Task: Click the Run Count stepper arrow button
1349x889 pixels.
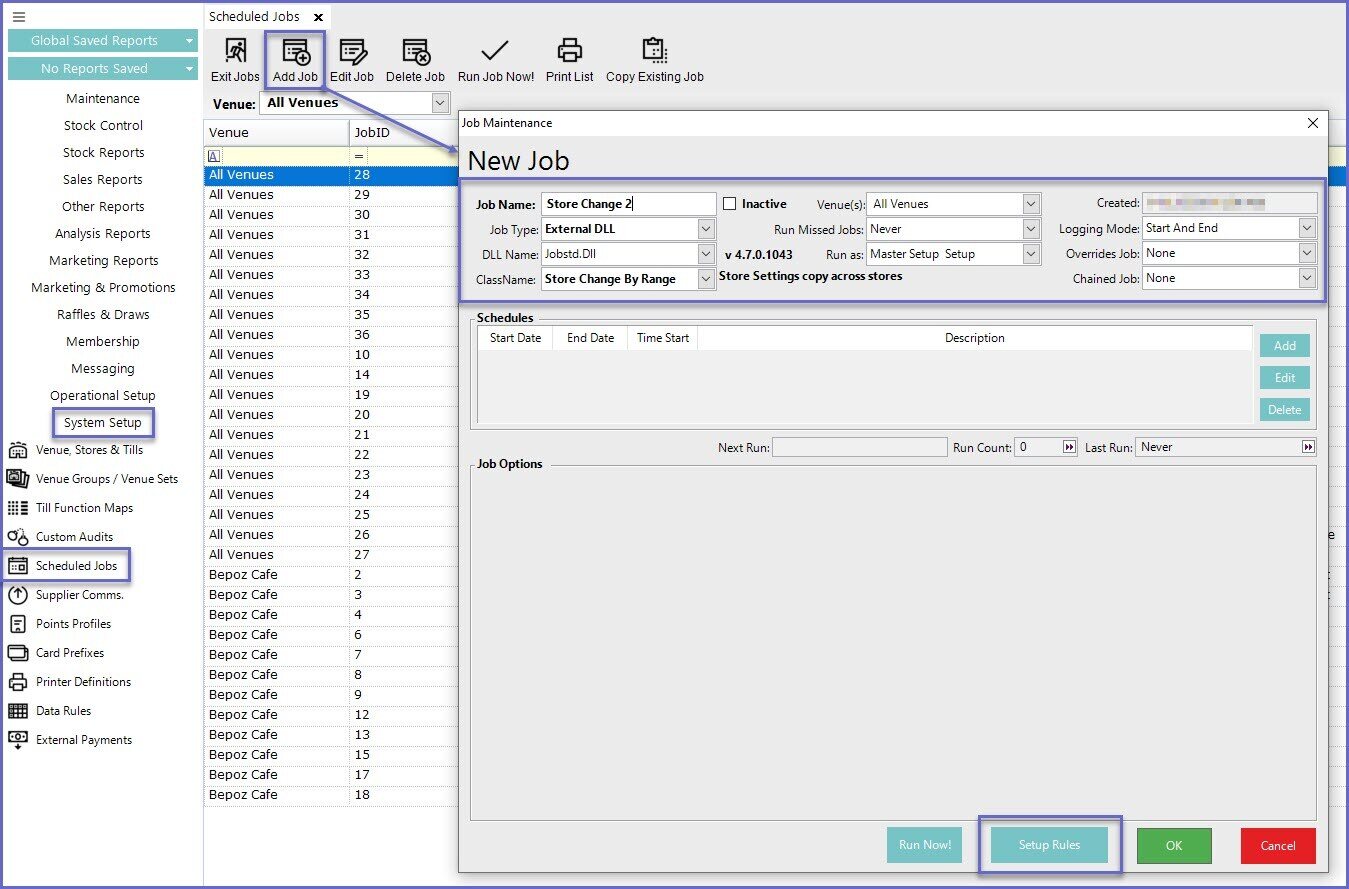Action: (x=1069, y=447)
